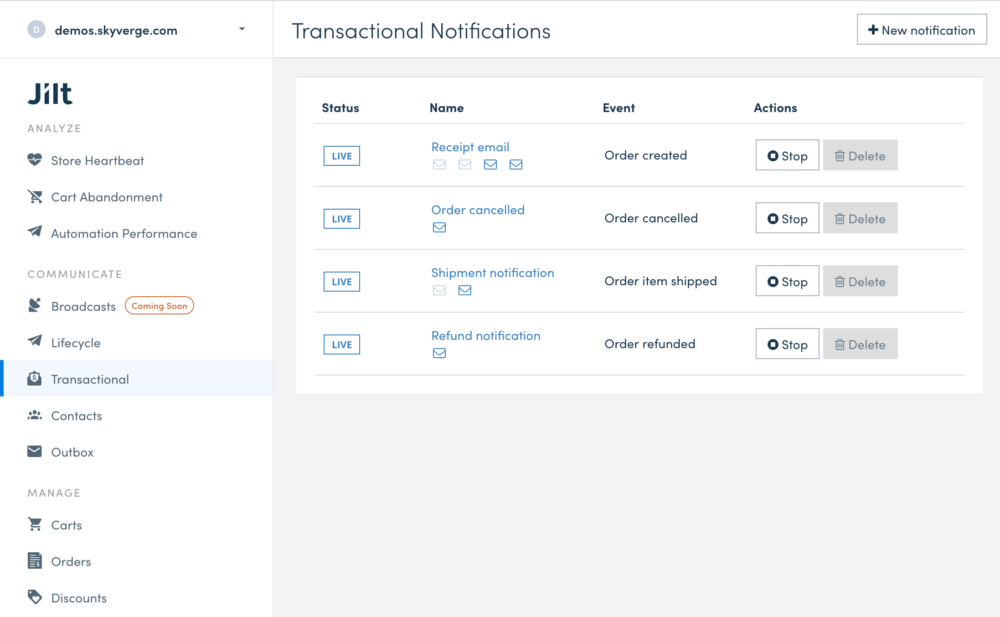Create a new notification

coord(922,30)
